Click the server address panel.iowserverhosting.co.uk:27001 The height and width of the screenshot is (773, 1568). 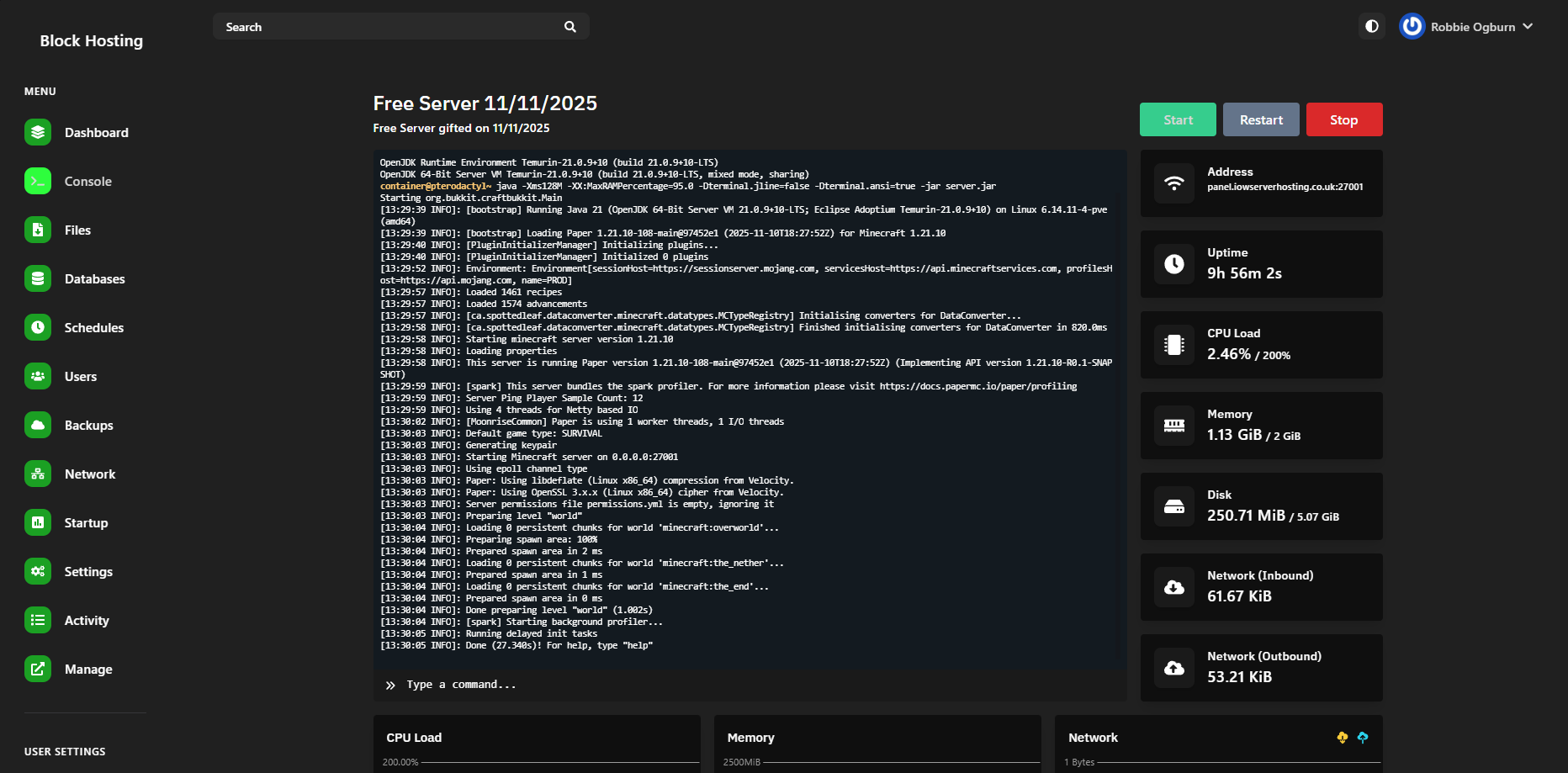(1285, 187)
